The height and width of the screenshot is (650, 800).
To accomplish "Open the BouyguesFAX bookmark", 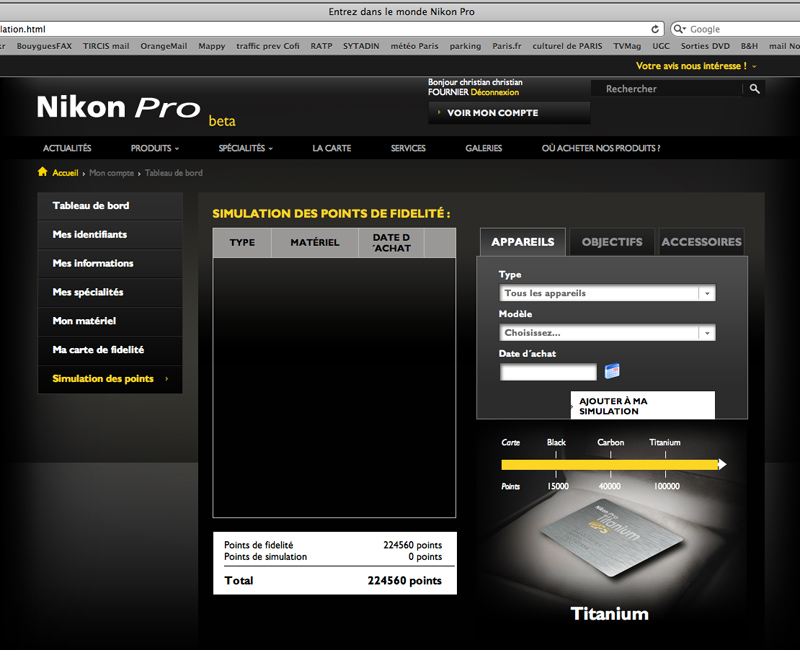I will [x=44, y=46].
